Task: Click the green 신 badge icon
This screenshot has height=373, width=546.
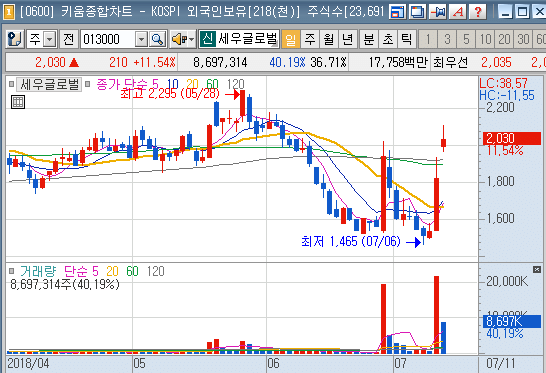Action: 208,39
